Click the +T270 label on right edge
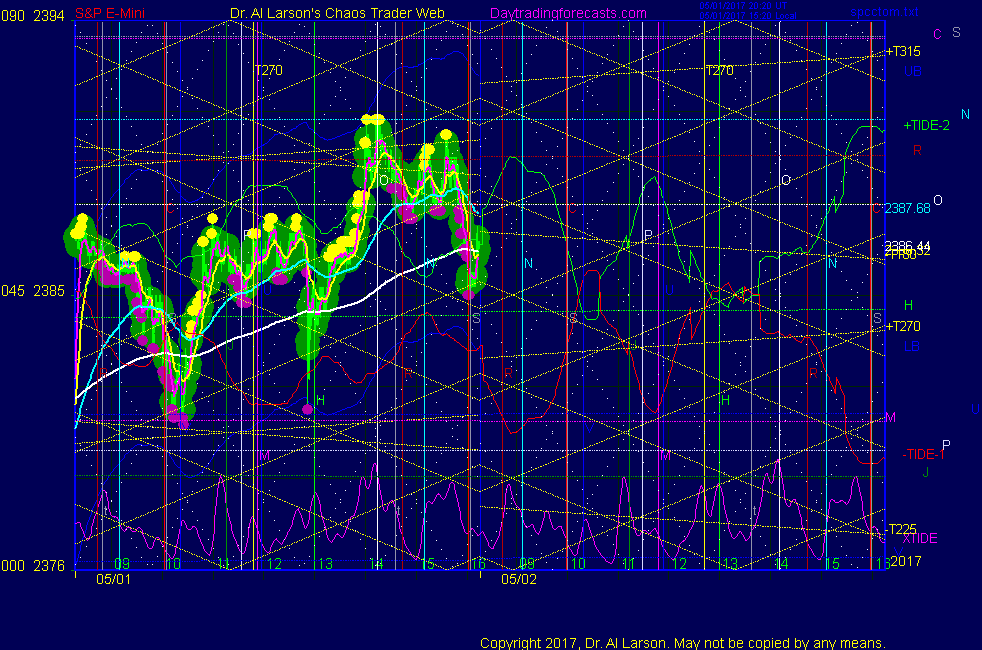 (903, 326)
